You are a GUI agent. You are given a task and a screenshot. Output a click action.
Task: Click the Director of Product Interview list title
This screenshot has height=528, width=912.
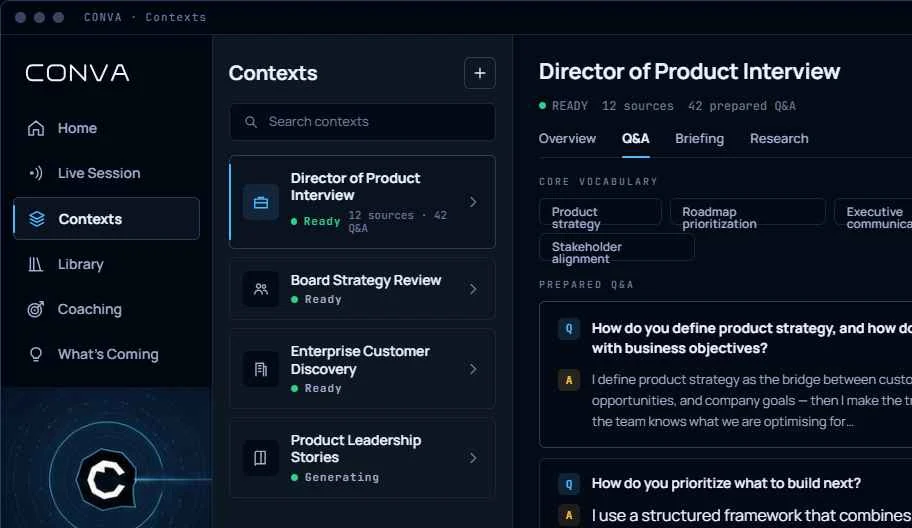355,187
